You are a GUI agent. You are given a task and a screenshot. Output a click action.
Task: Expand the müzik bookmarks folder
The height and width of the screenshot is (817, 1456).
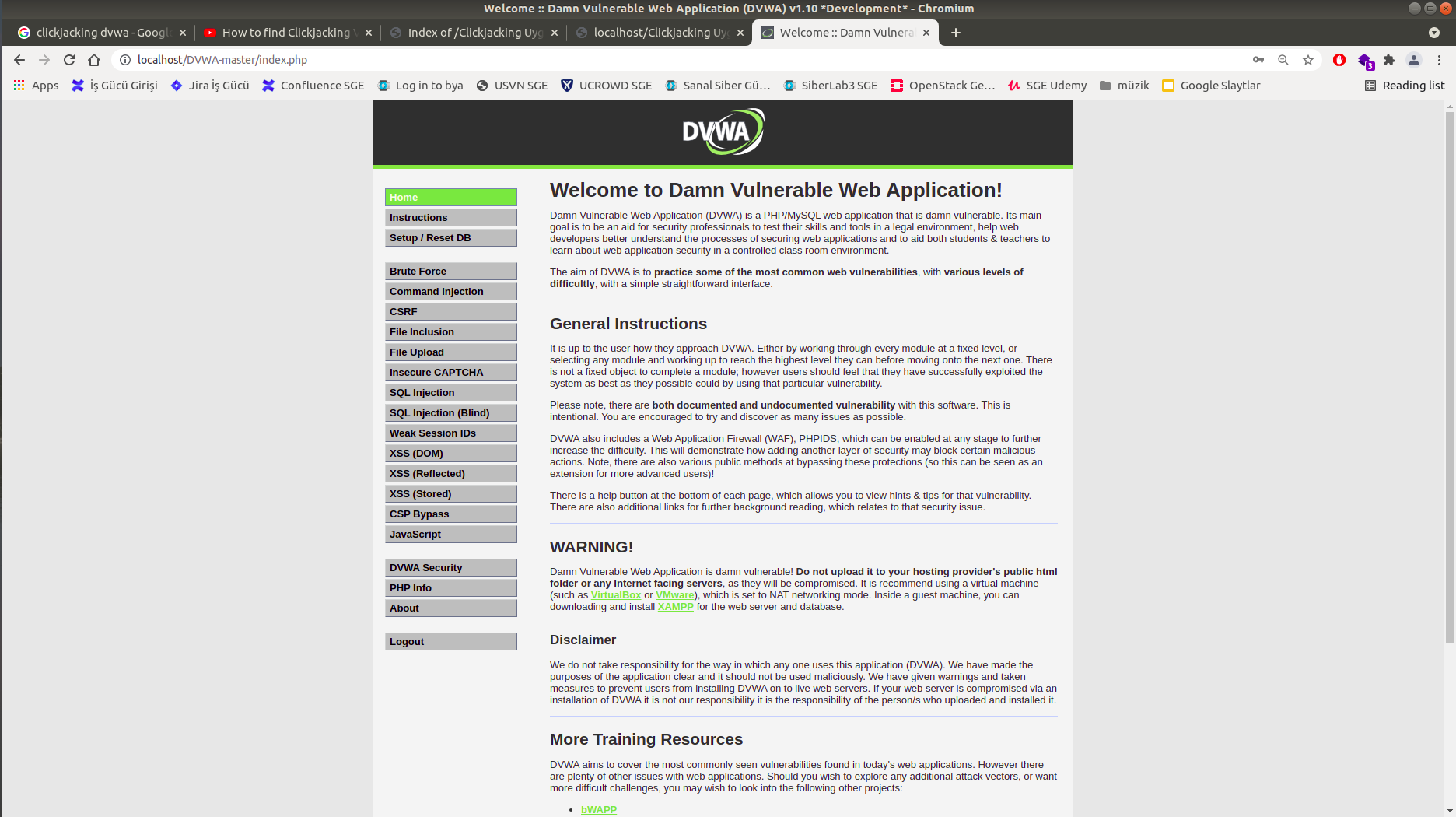click(x=1124, y=86)
